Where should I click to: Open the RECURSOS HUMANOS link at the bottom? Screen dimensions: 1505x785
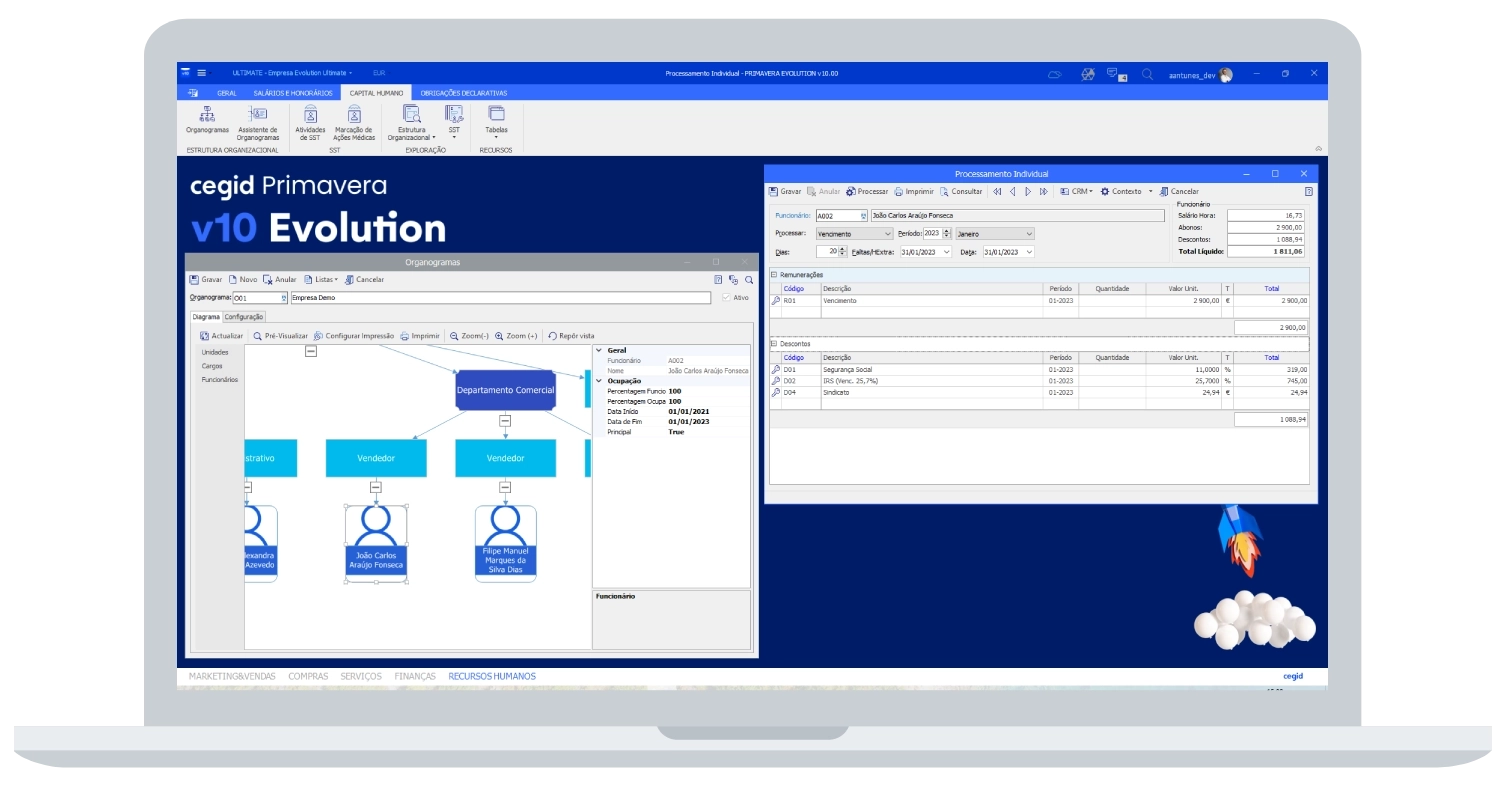[492, 676]
